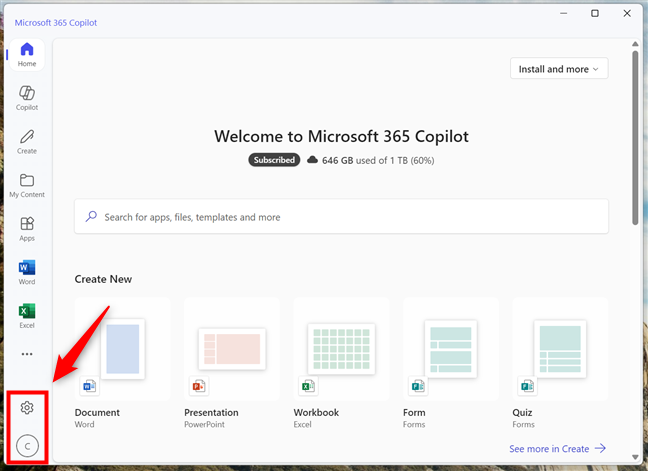Create a new Quiz thumbnail
The image size is (648, 471).
pyautogui.click(x=560, y=349)
